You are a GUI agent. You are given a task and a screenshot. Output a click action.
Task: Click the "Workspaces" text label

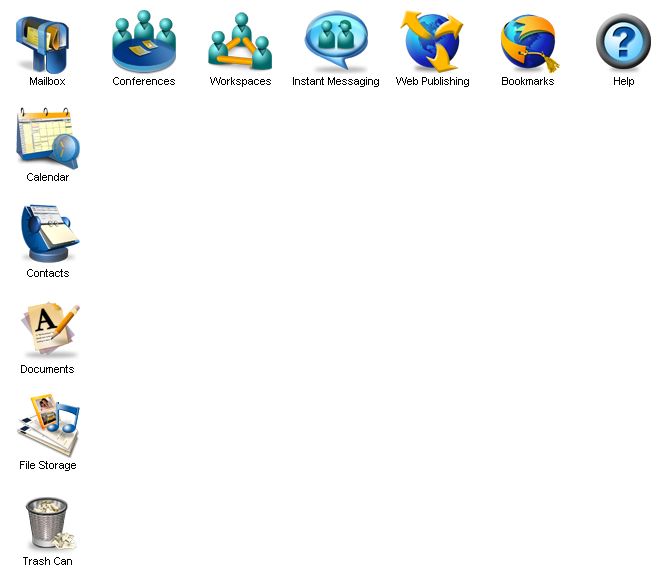click(241, 81)
